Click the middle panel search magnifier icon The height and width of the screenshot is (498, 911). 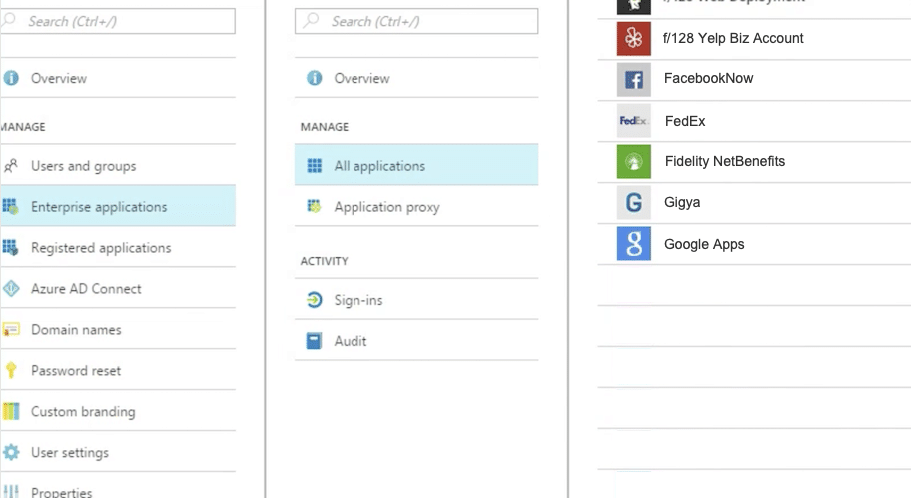pos(311,20)
